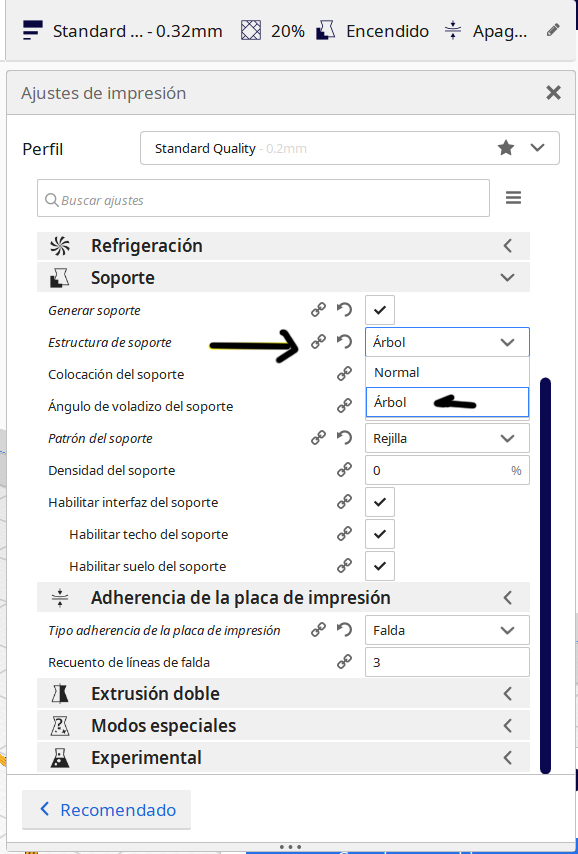
Task: Click the Recomendado button
Action: (x=107, y=809)
